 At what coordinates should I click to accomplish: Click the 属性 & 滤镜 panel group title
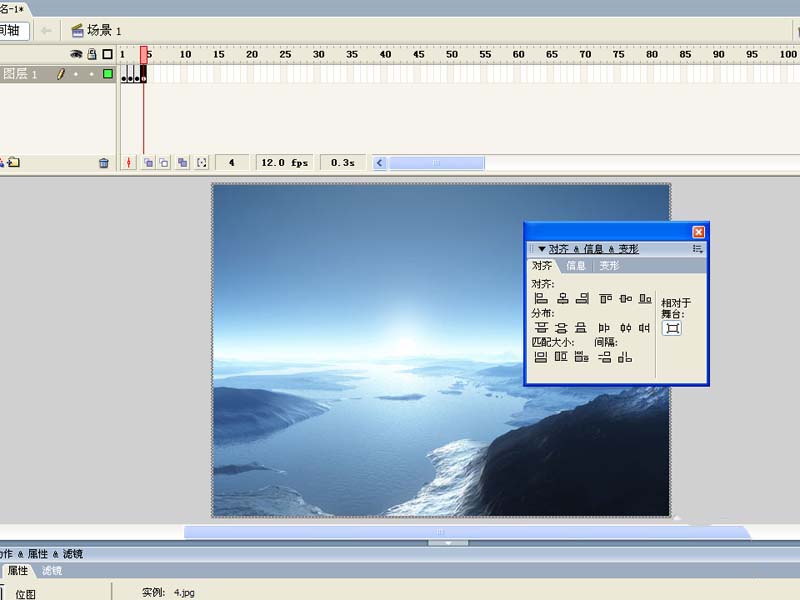coord(41,554)
